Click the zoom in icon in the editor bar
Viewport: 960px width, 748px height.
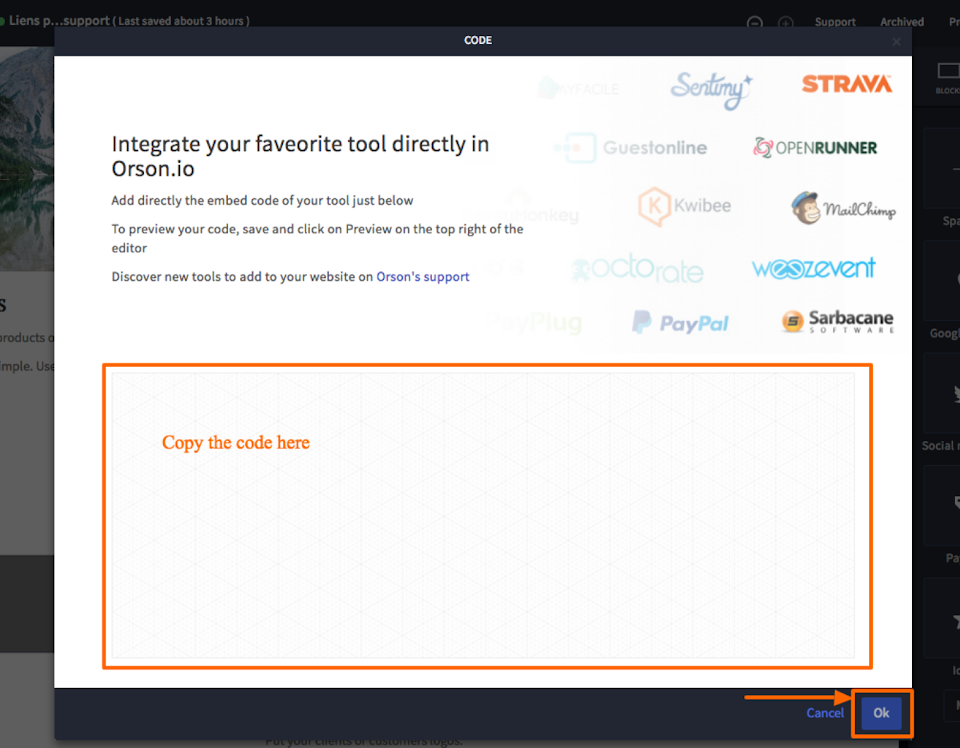pos(786,23)
